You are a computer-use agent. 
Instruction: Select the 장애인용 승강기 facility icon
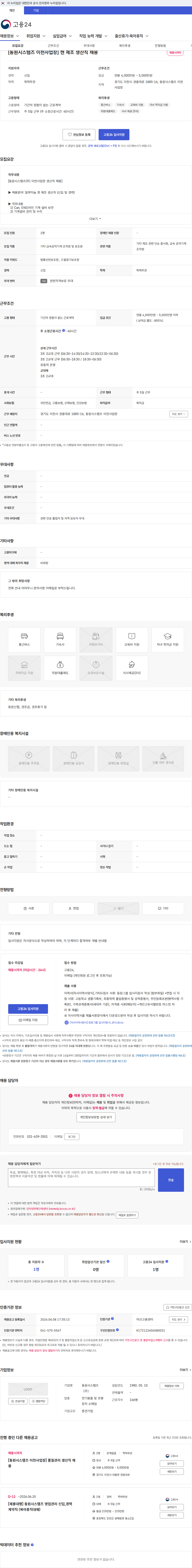click(74, 758)
